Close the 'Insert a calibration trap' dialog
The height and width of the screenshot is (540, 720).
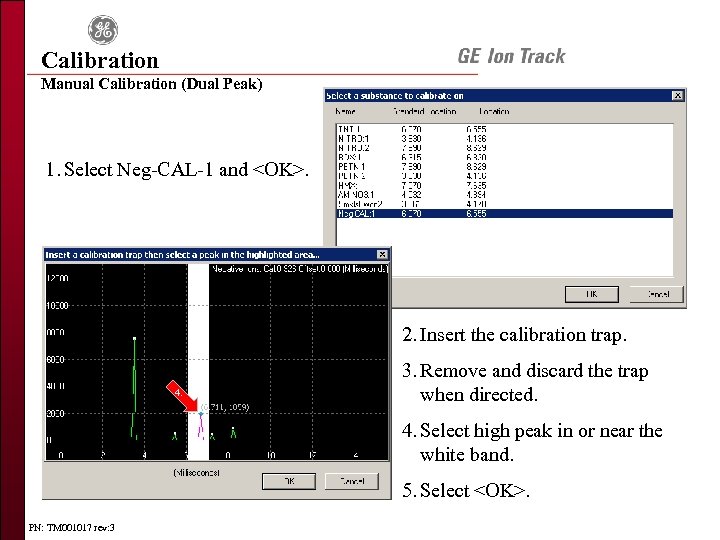click(382, 254)
